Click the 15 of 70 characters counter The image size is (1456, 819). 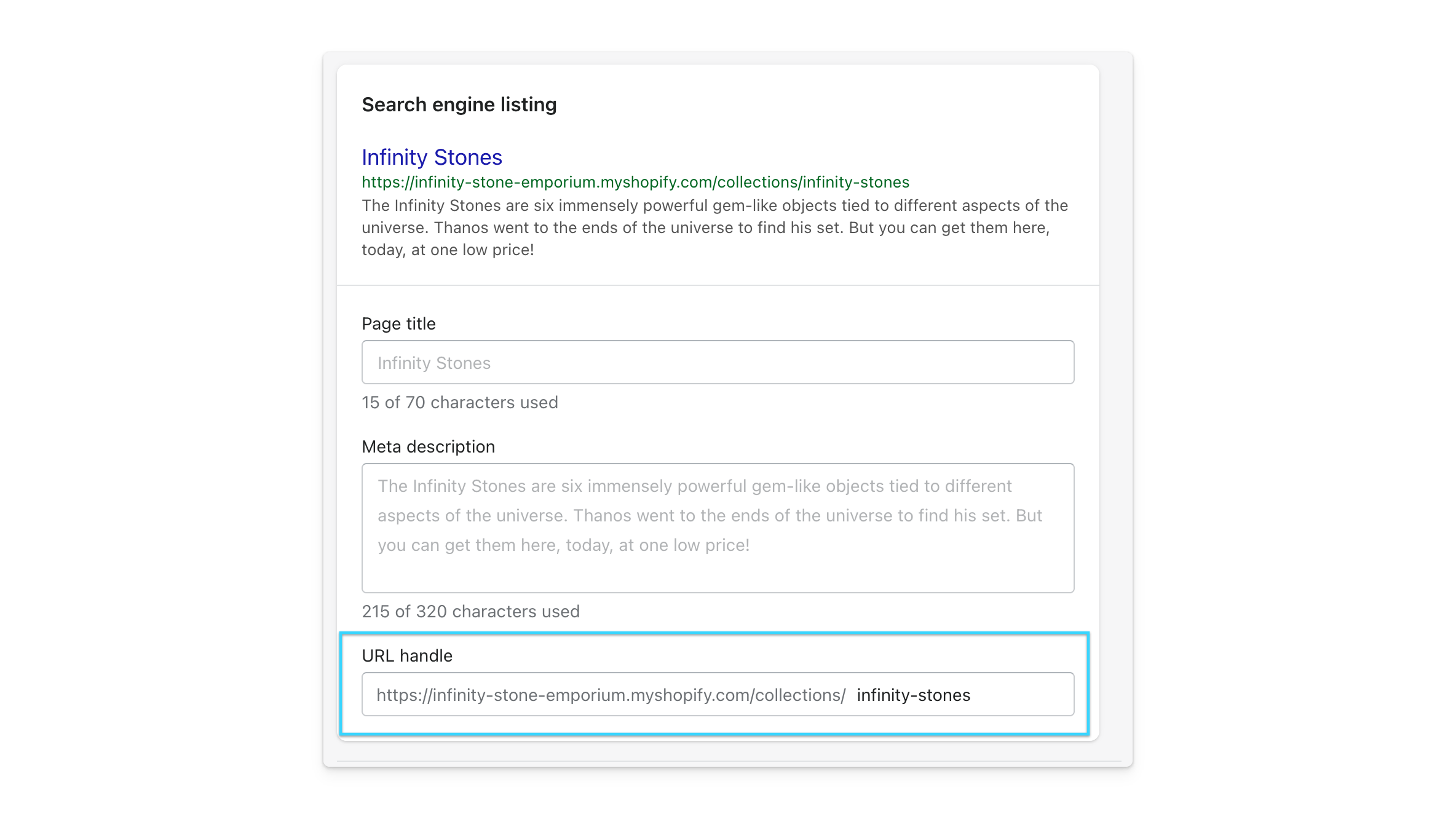point(459,402)
